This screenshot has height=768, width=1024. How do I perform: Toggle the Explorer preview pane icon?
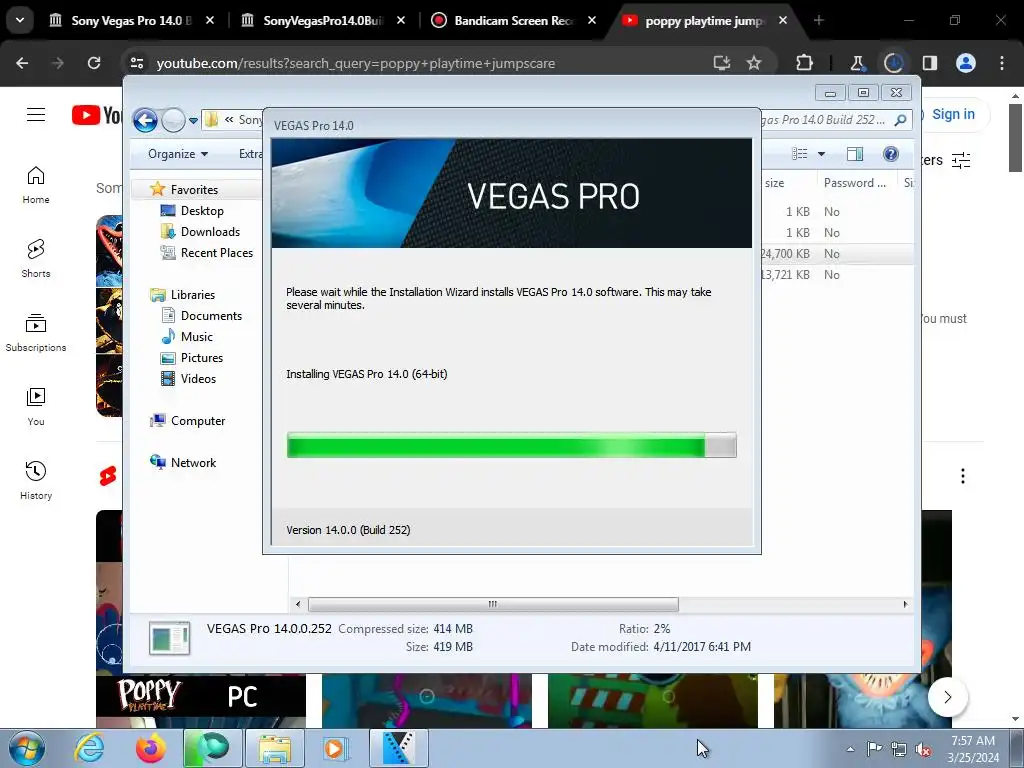pyautogui.click(x=855, y=154)
